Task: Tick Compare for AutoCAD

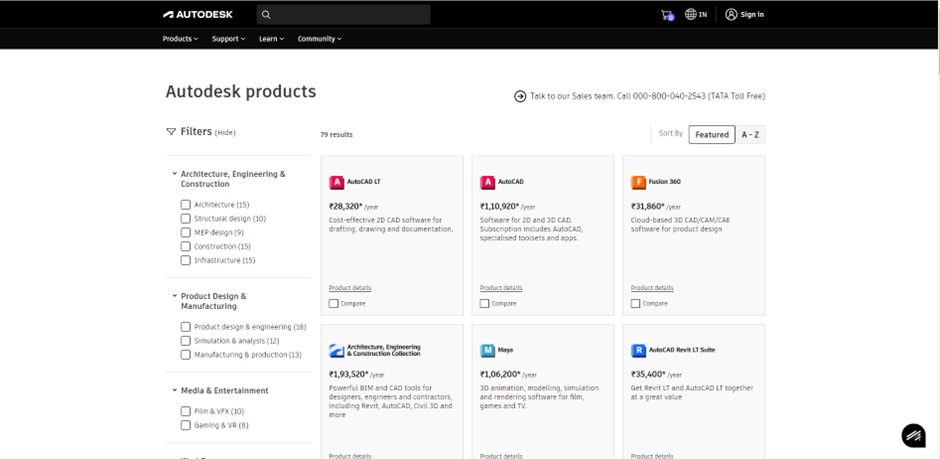Action: [484, 304]
